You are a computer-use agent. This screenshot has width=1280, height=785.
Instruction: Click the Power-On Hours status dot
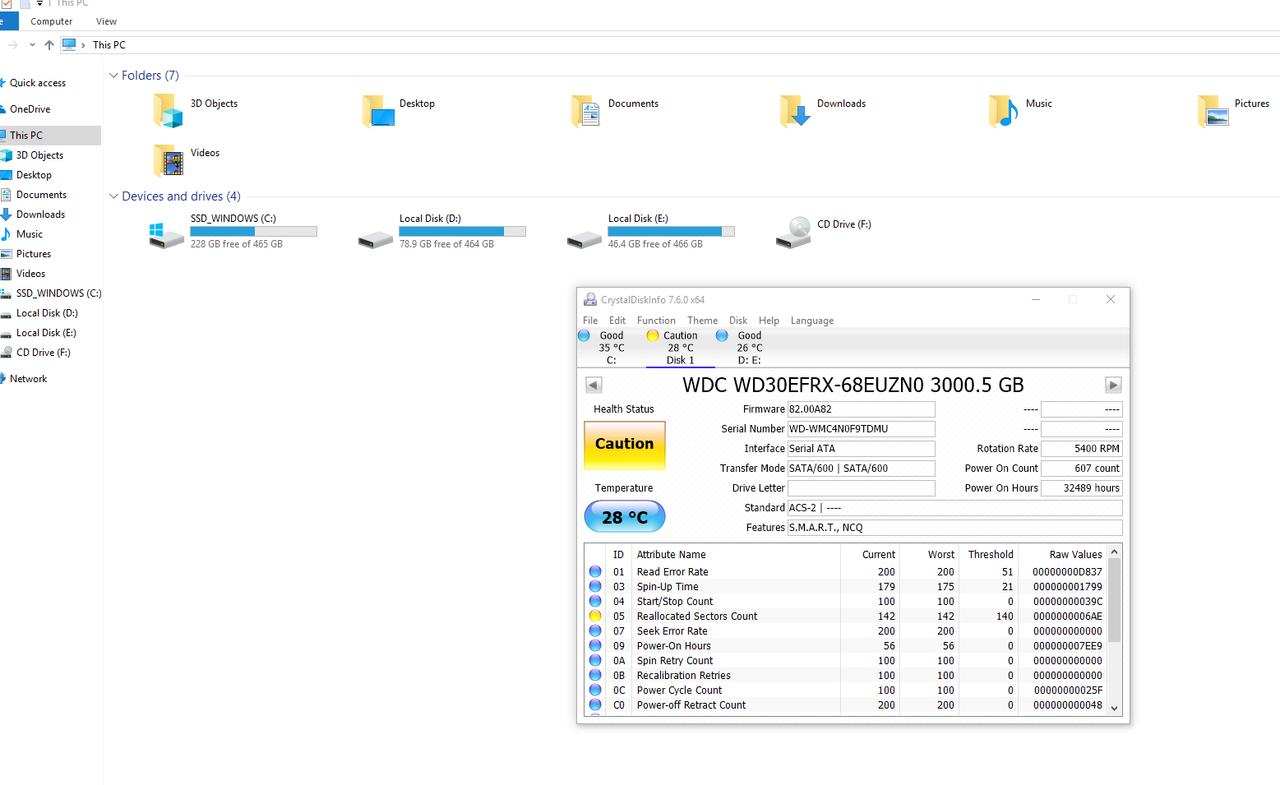[595, 646]
